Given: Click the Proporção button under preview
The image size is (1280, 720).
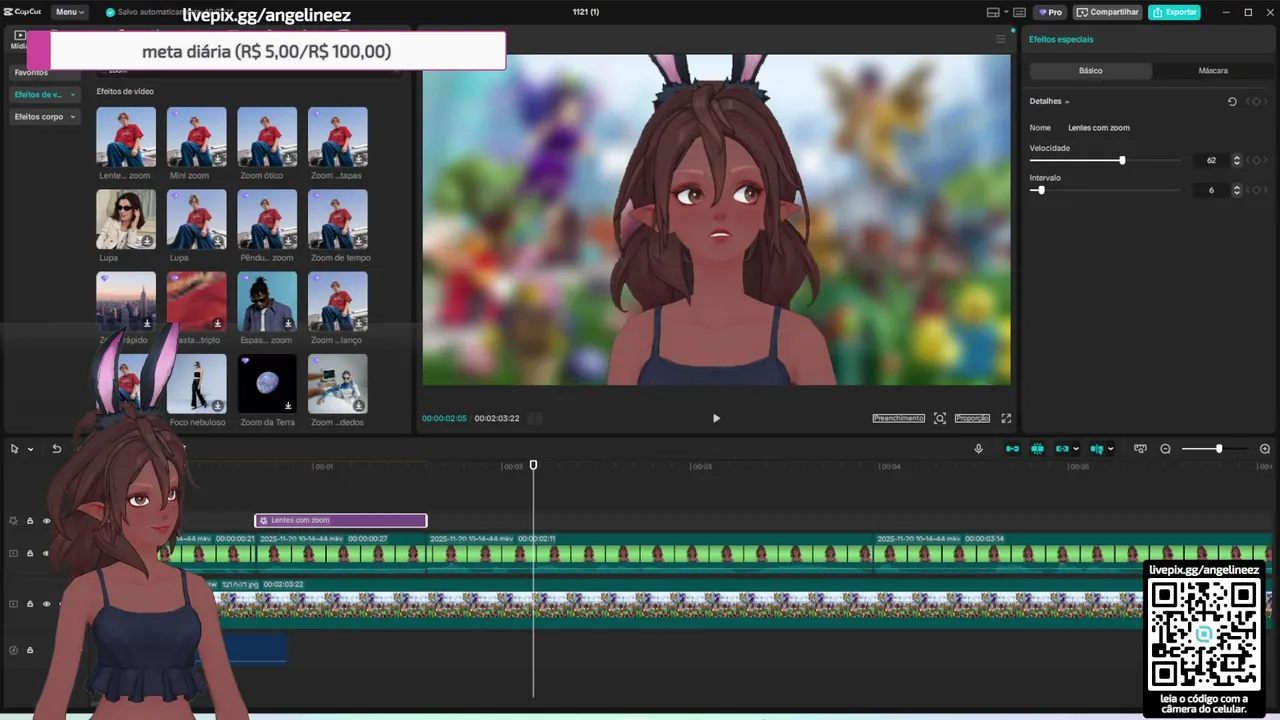Looking at the screenshot, I should coord(972,418).
